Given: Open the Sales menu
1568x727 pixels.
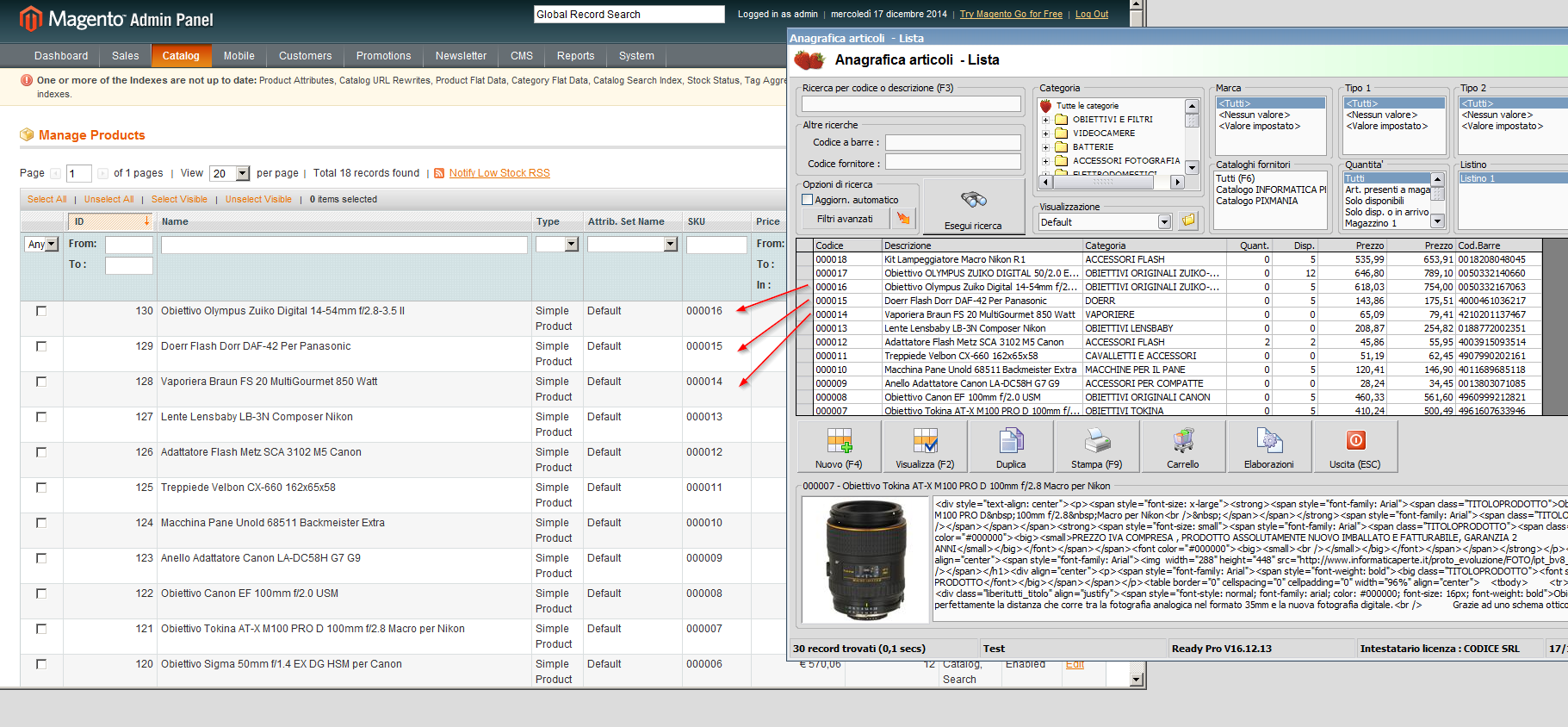Looking at the screenshot, I should 126,56.
